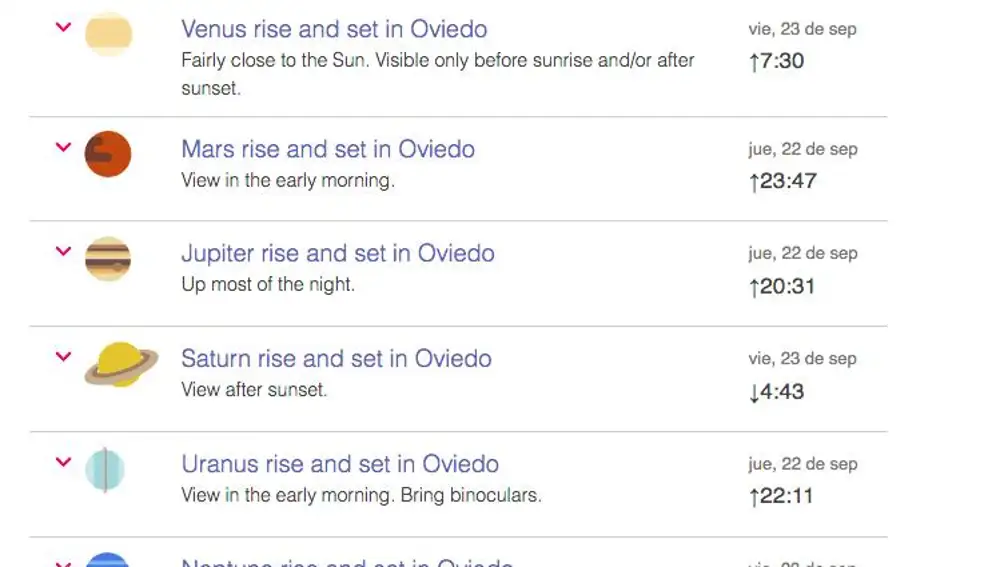Click Mars rise time 23:47
1000x567 pixels.
click(x=783, y=181)
